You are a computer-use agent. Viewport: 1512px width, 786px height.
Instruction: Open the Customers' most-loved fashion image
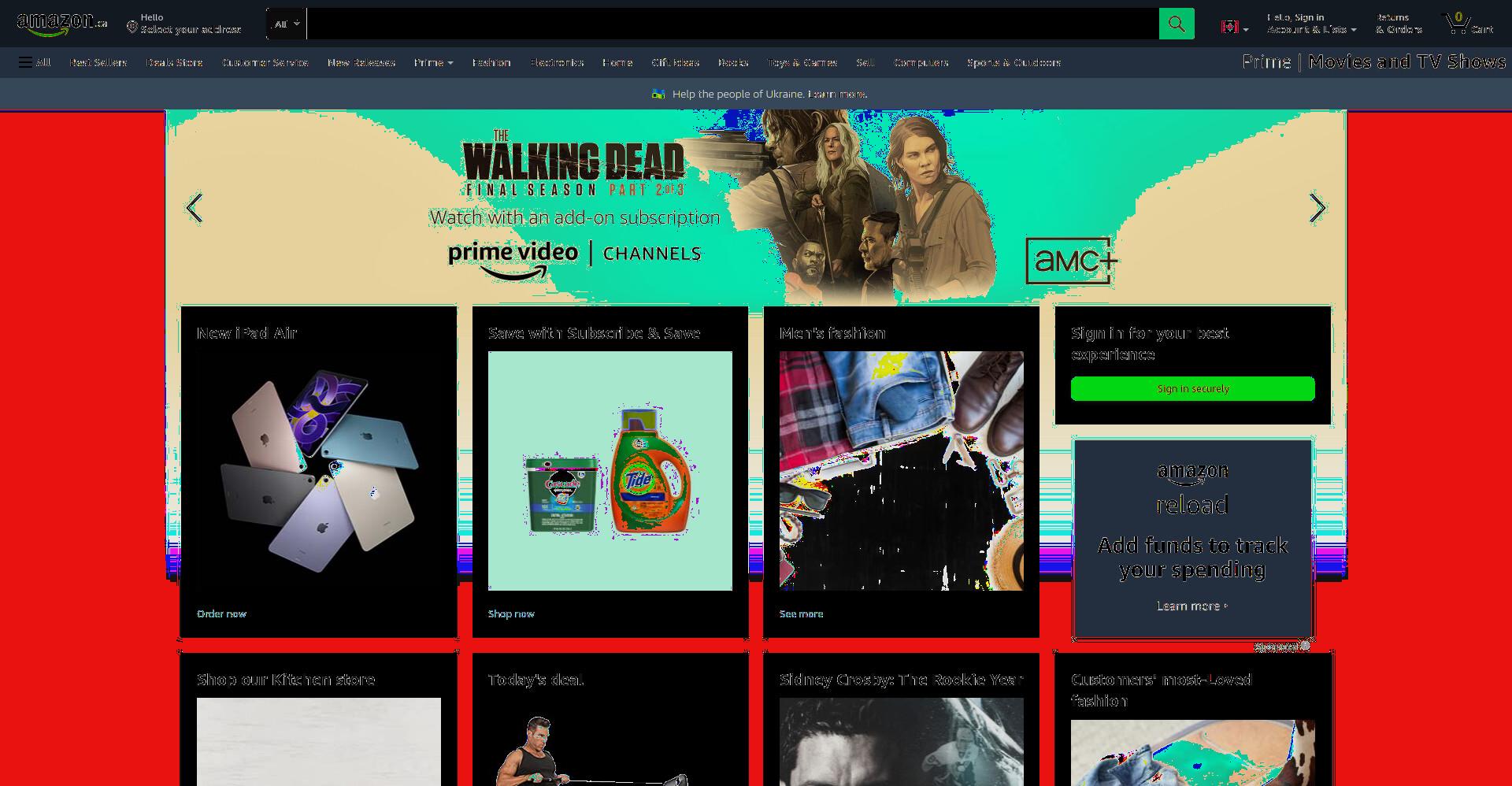pyautogui.click(x=1193, y=753)
